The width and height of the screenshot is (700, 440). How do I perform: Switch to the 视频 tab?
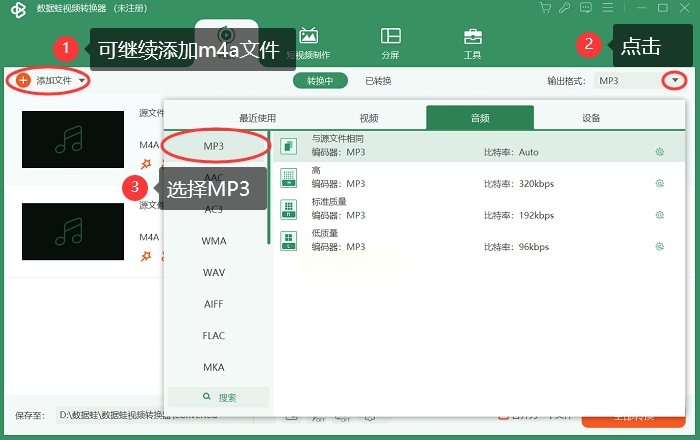[x=369, y=118]
